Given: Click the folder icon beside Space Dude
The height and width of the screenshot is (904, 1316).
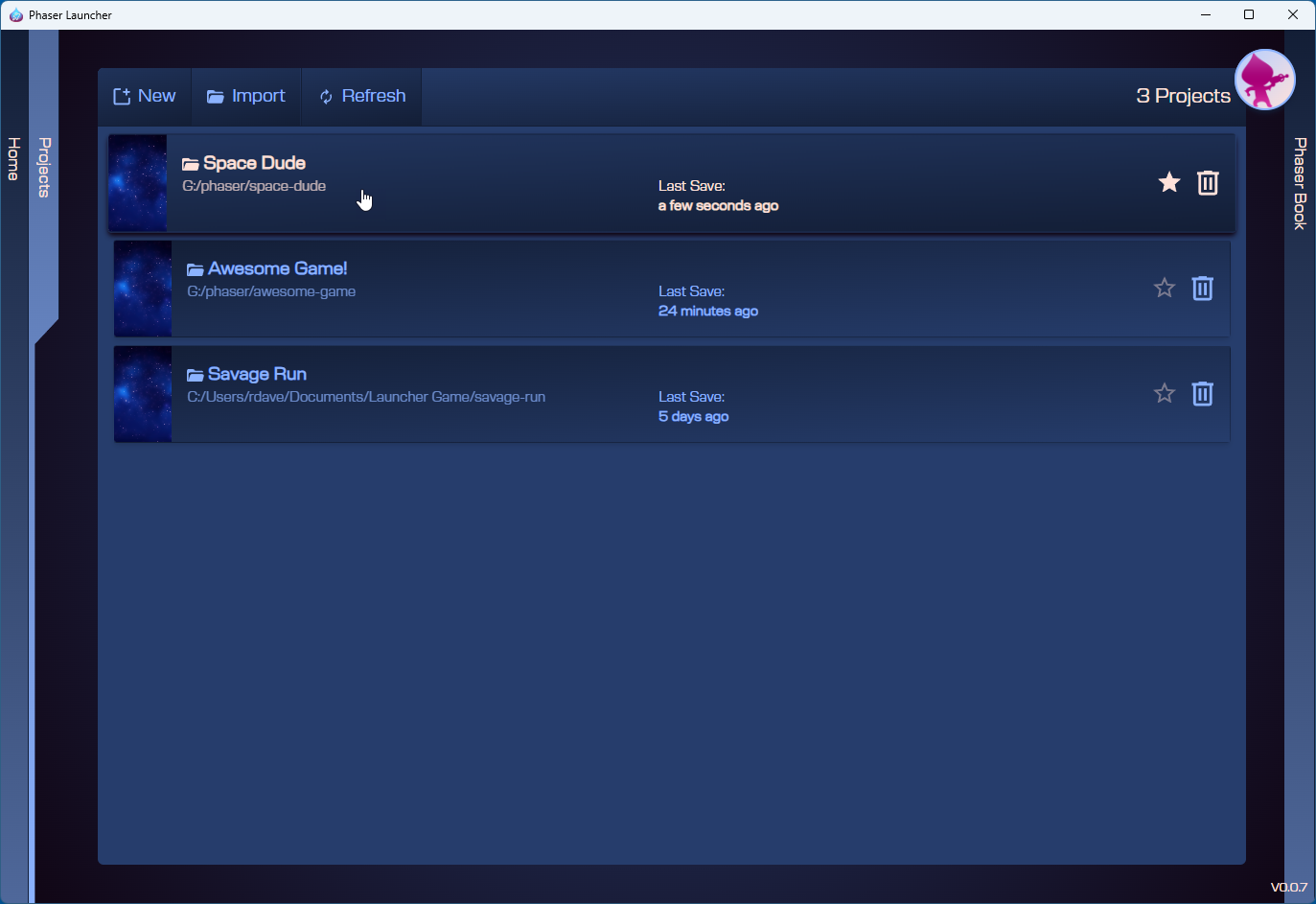Looking at the screenshot, I should tap(191, 162).
